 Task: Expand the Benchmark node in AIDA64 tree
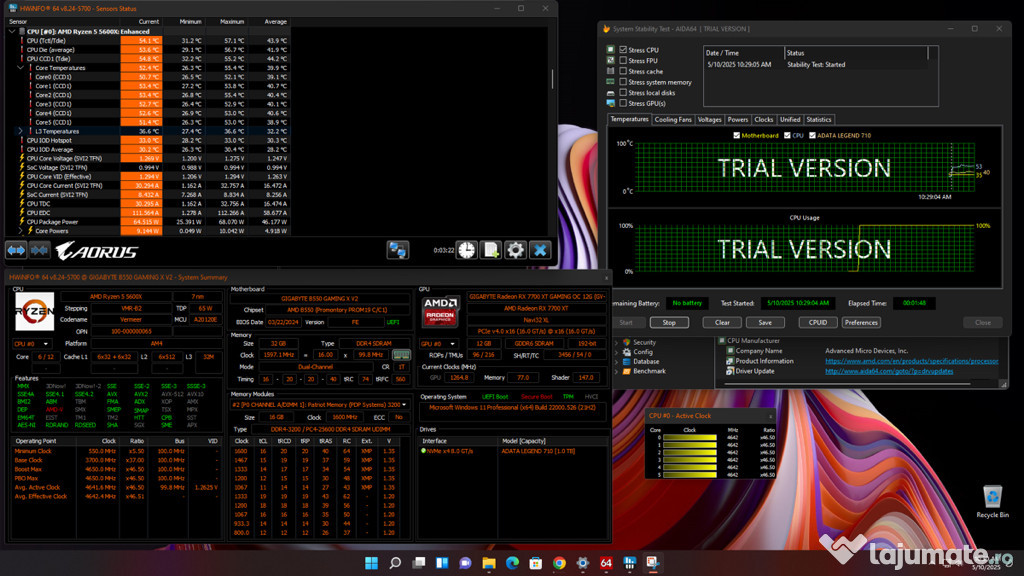(616, 372)
